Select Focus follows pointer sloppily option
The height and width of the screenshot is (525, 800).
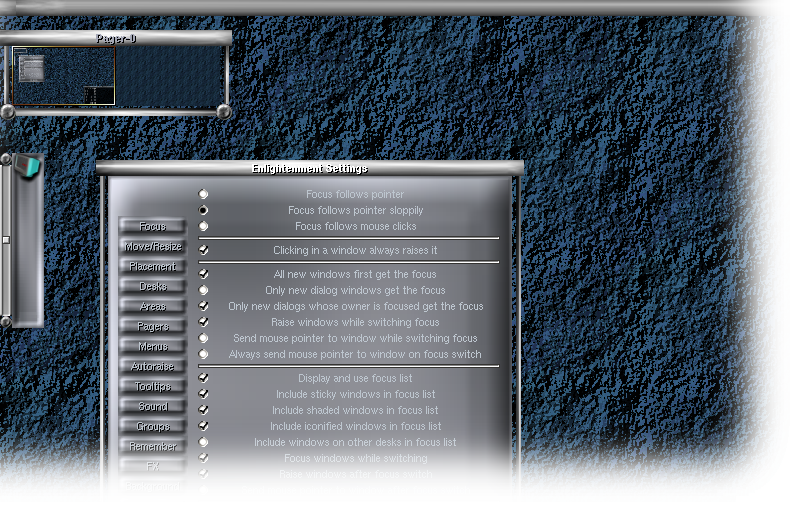(203, 210)
